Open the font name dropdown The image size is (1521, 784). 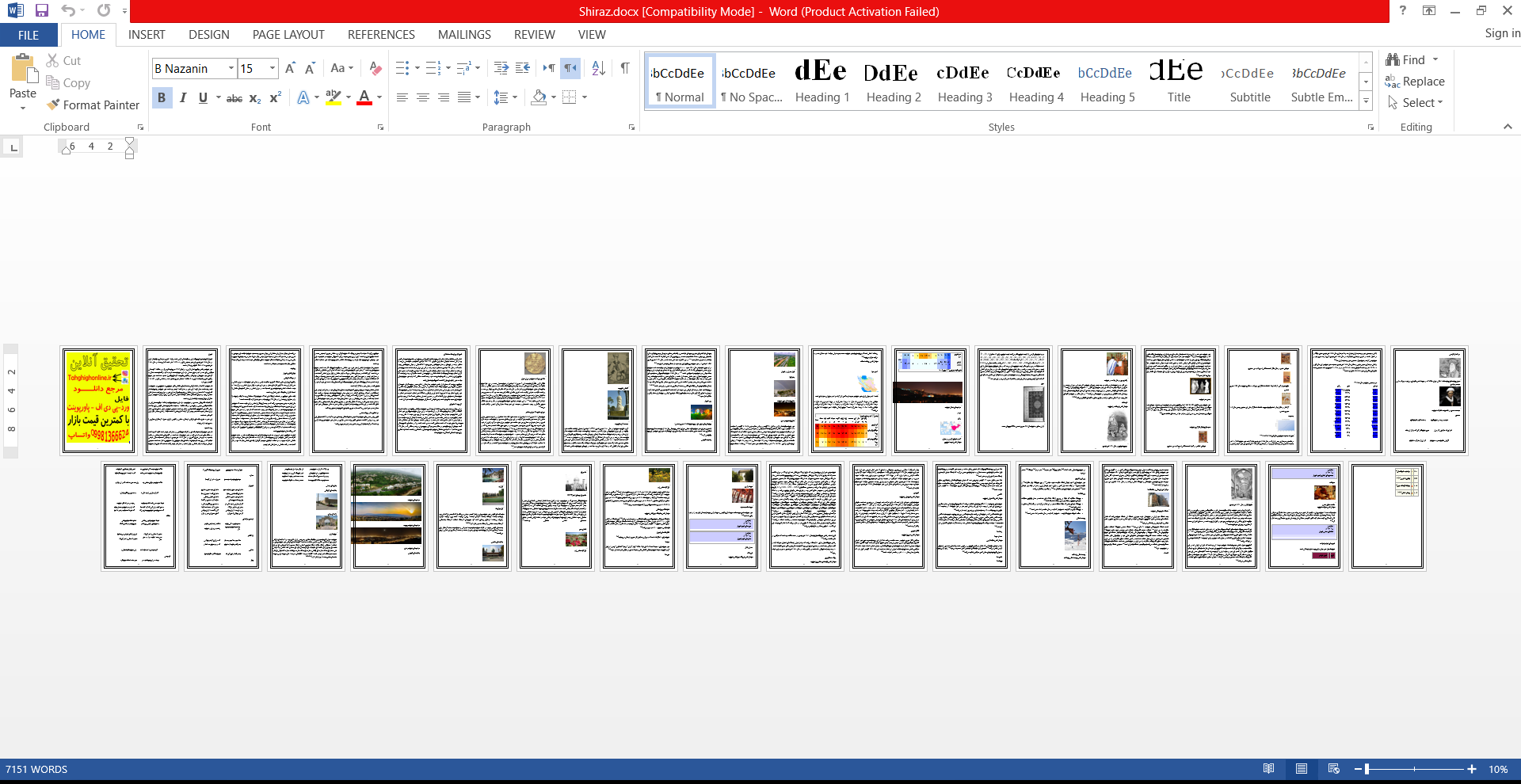[231, 68]
